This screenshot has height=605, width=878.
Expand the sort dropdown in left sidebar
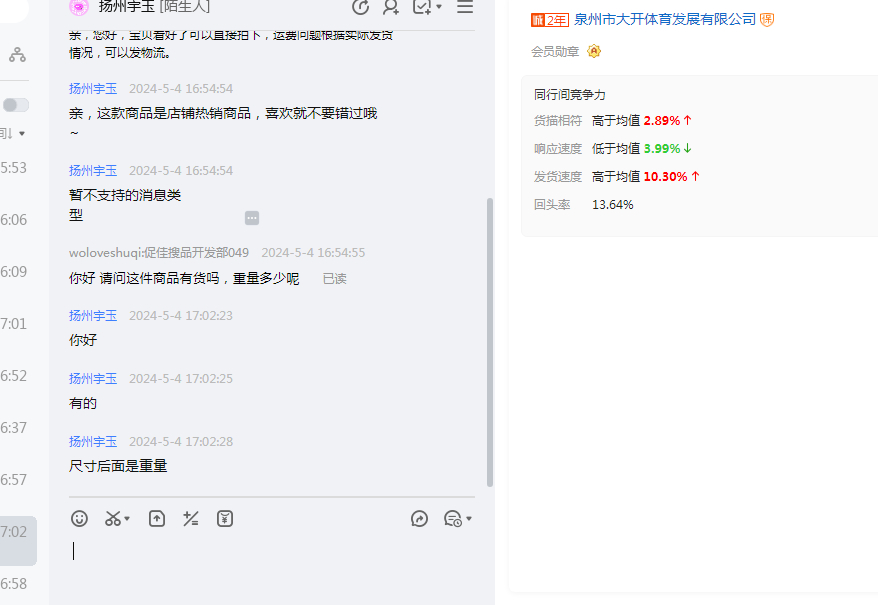tap(22, 133)
